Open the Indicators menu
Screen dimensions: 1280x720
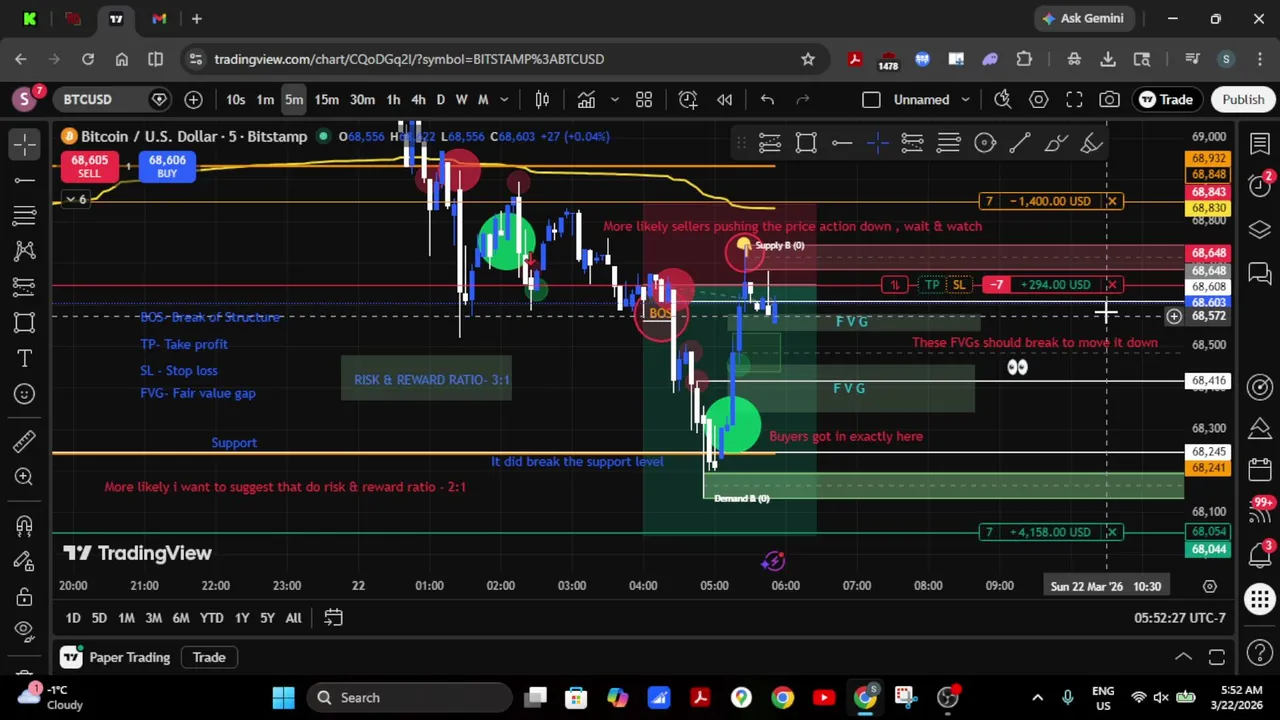pyautogui.click(x=586, y=99)
